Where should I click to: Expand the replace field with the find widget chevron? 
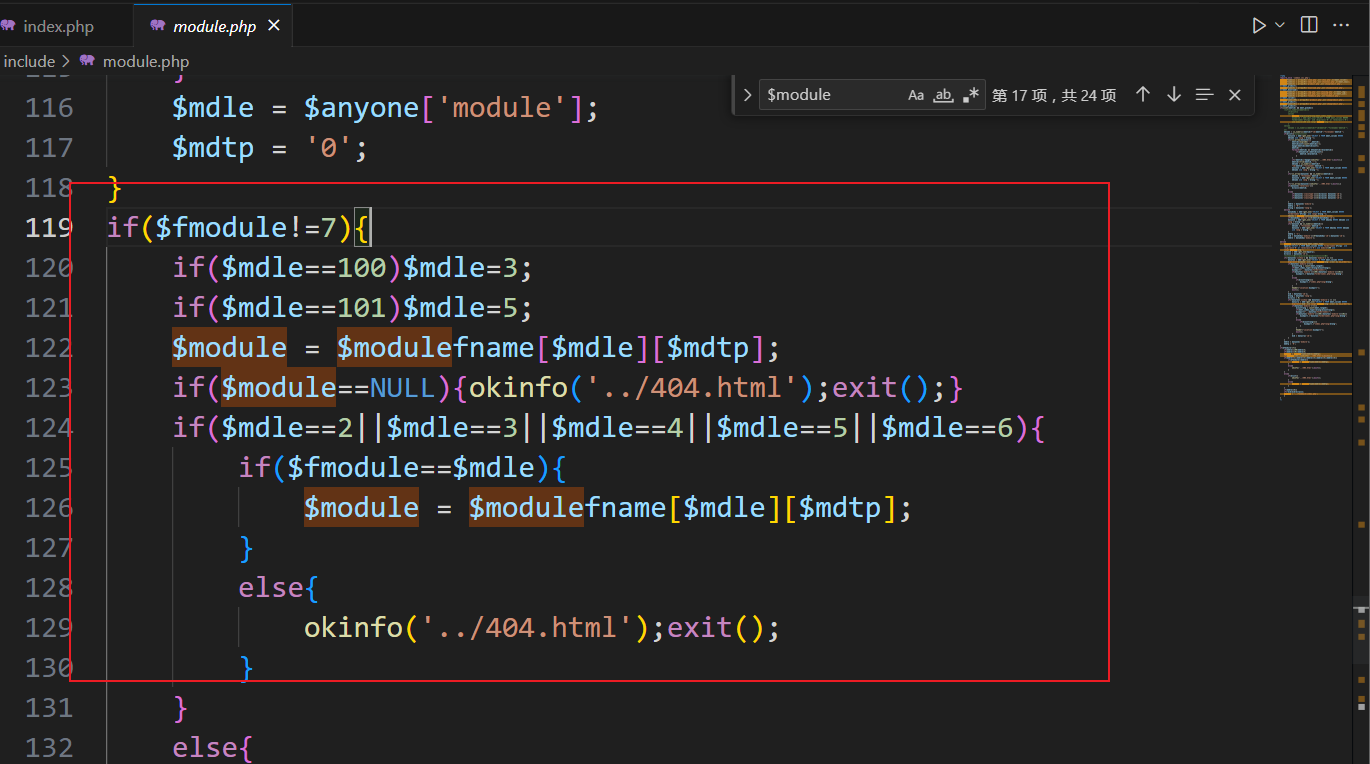click(x=747, y=95)
